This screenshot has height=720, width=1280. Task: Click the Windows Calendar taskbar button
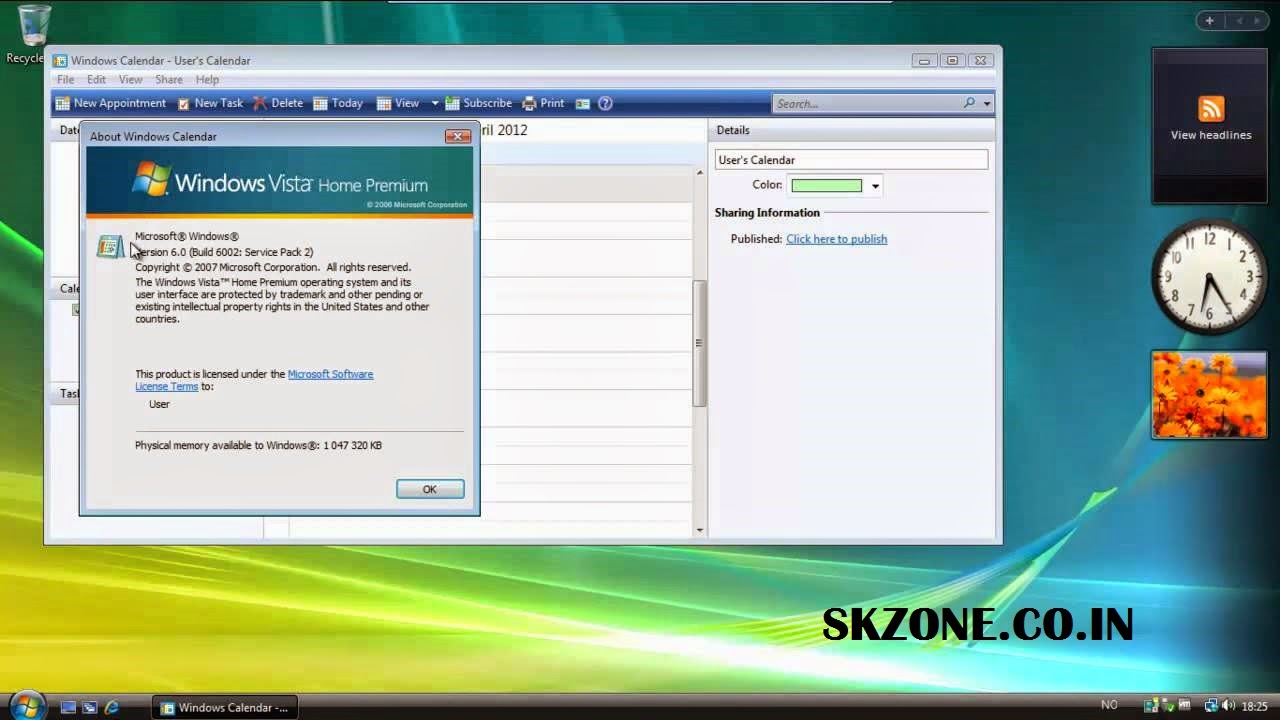pyautogui.click(x=226, y=707)
